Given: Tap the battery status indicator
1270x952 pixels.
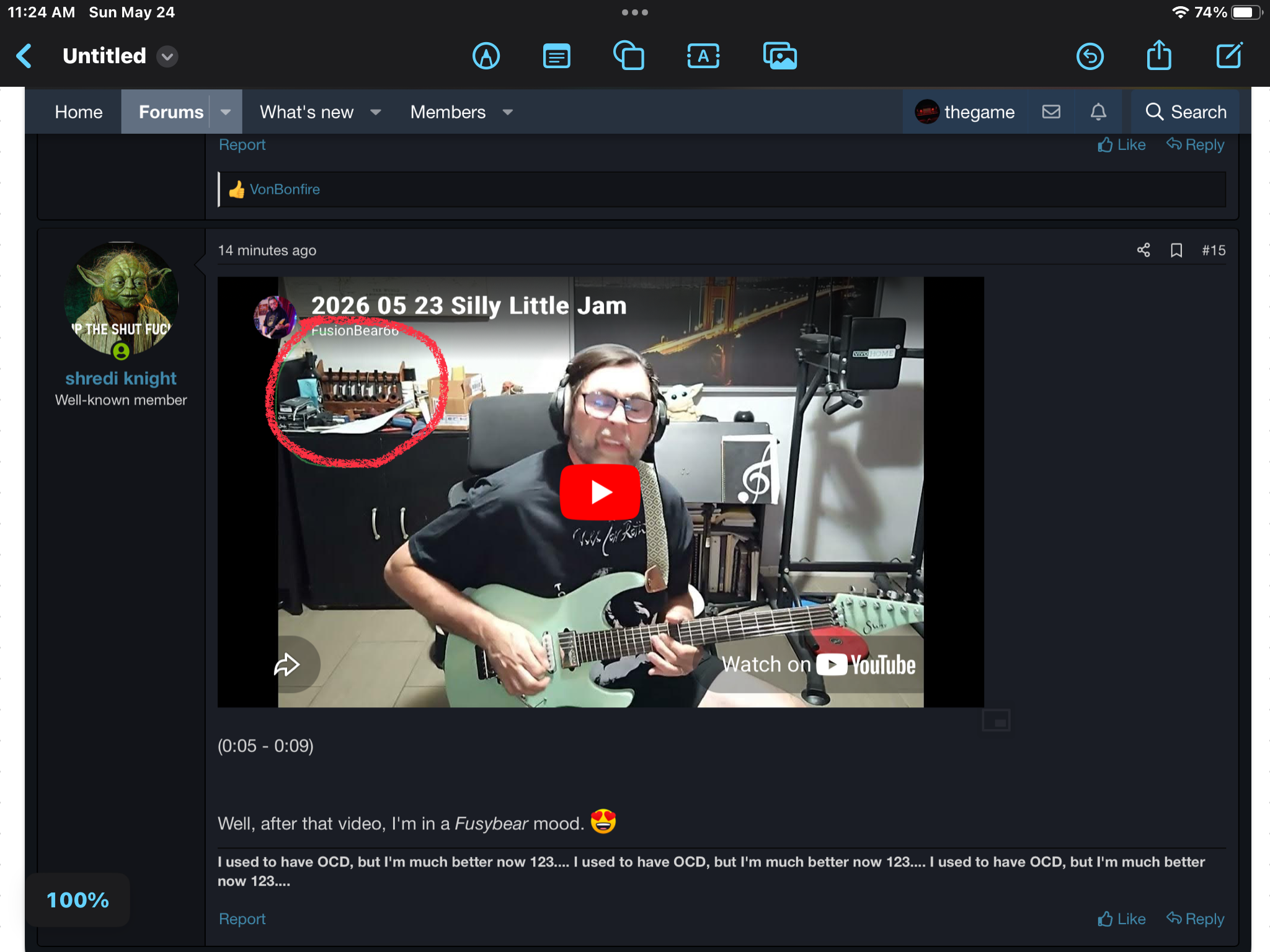Looking at the screenshot, I should point(1246,12).
